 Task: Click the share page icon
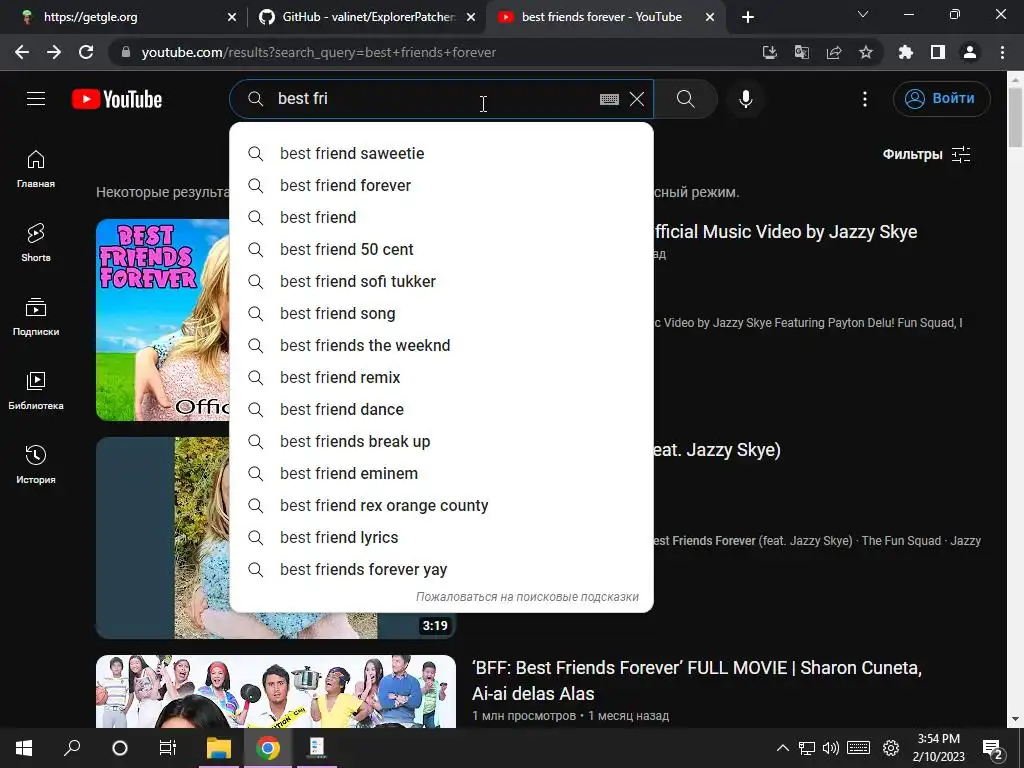pos(834,52)
